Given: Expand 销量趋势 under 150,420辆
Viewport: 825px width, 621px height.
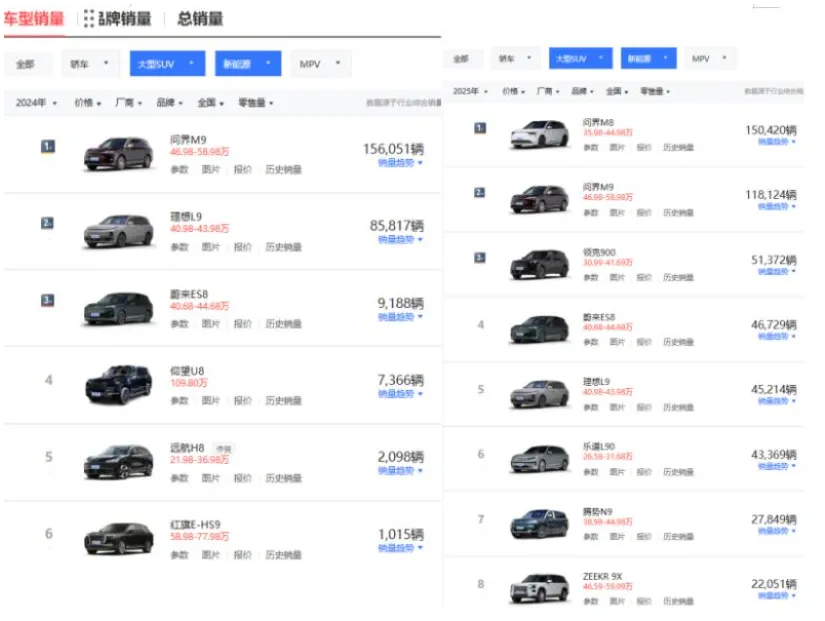Looking at the screenshot, I should point(777,142).
